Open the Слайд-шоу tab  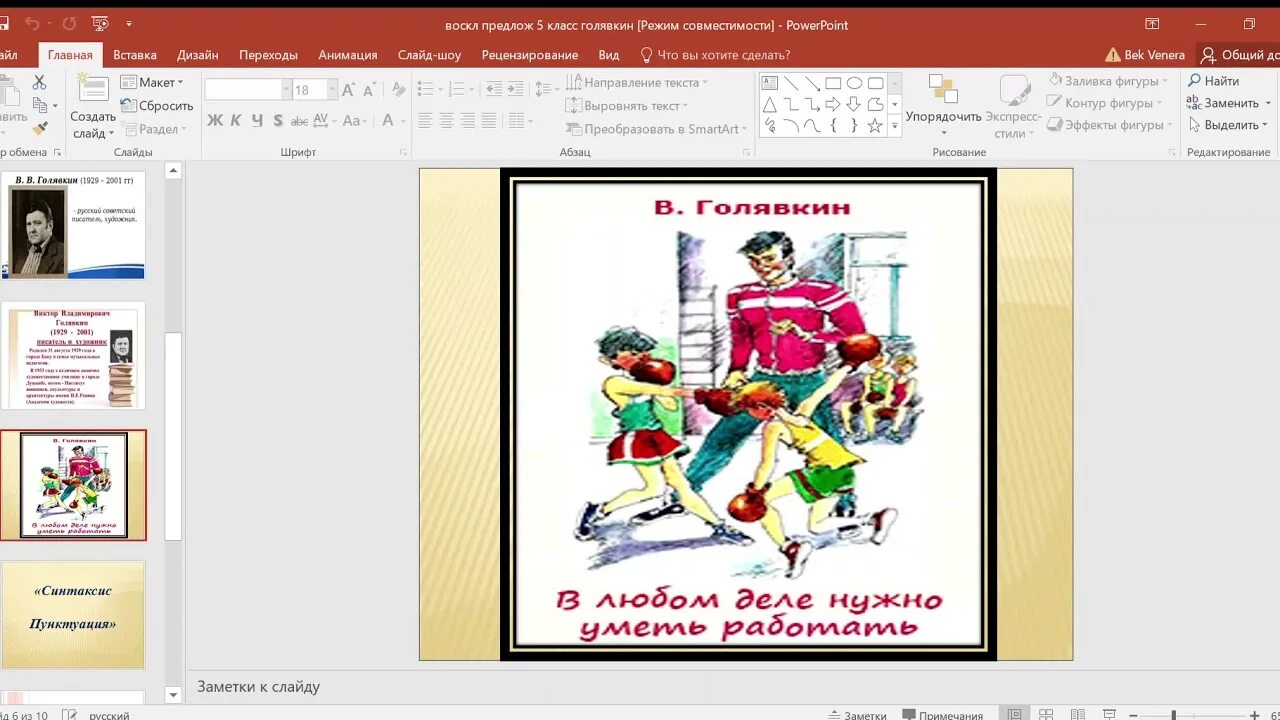[429, 55]
